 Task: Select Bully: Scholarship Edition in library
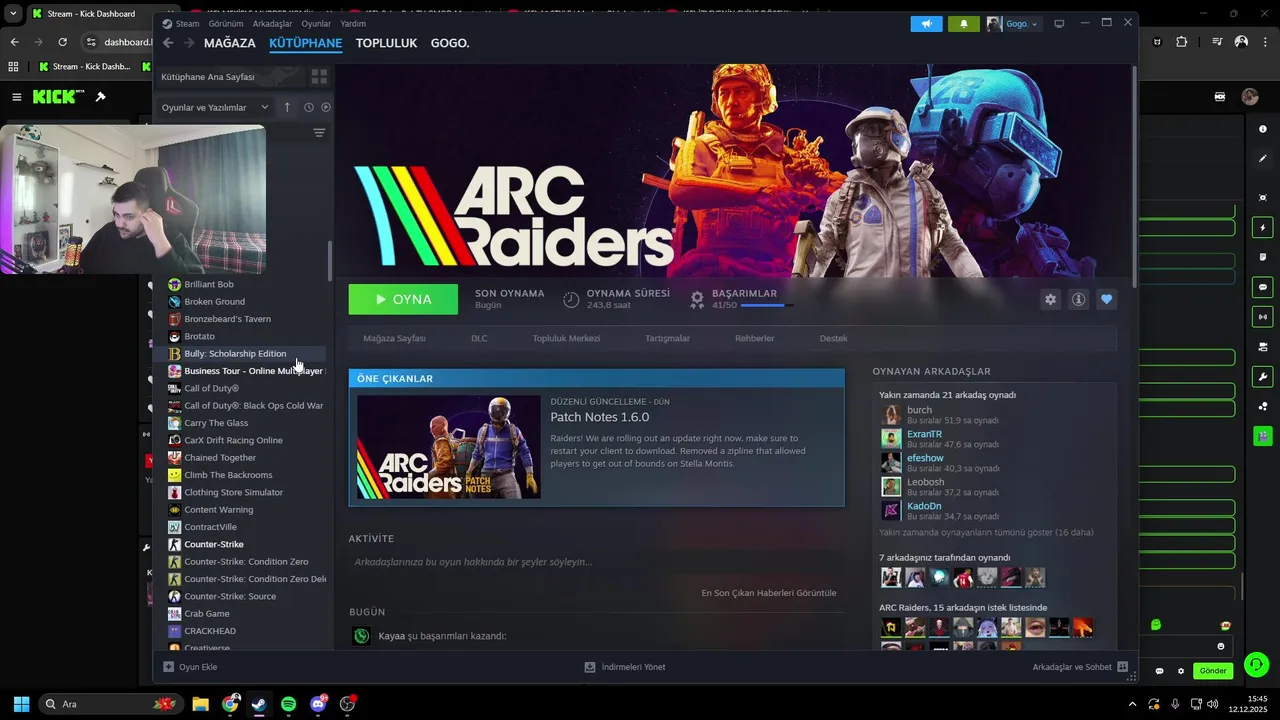[x=240, y=353]
